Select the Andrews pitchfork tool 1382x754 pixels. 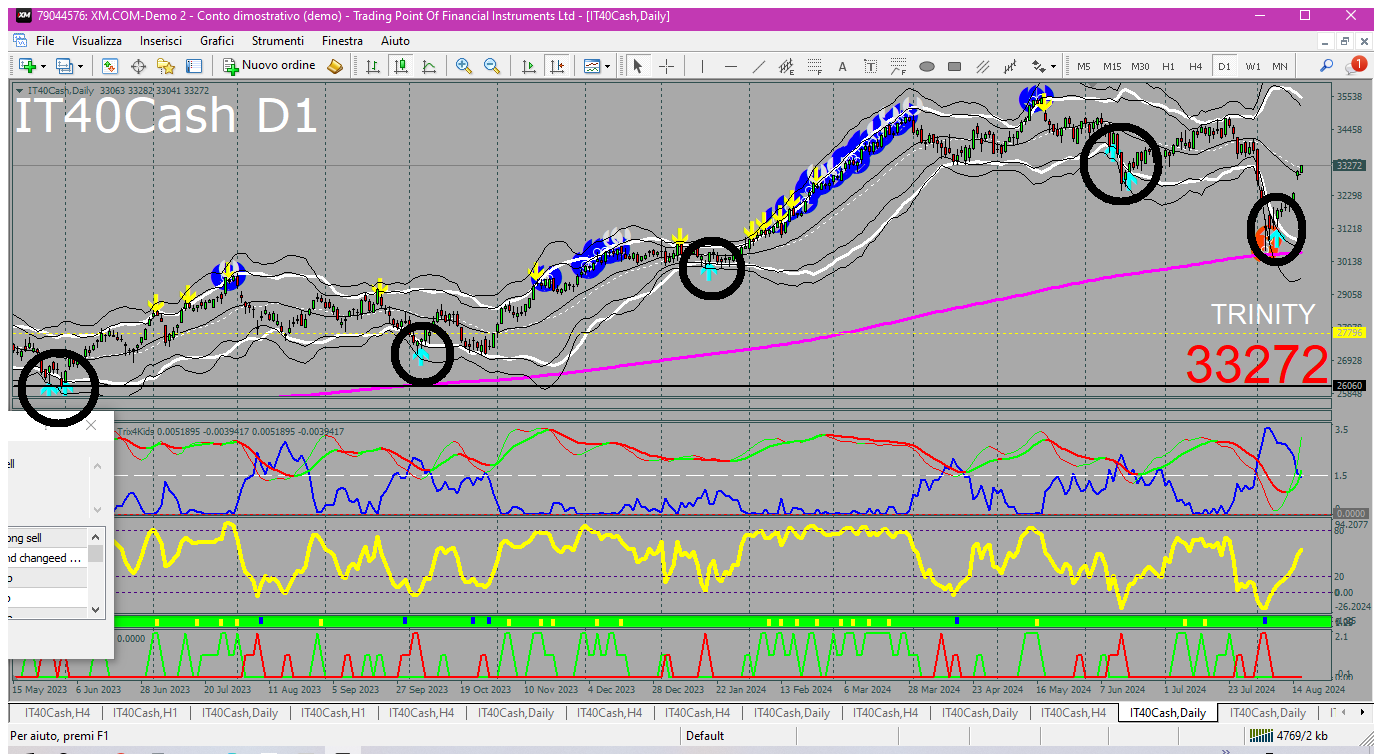pyautogui.click(x=1011, y=66)
